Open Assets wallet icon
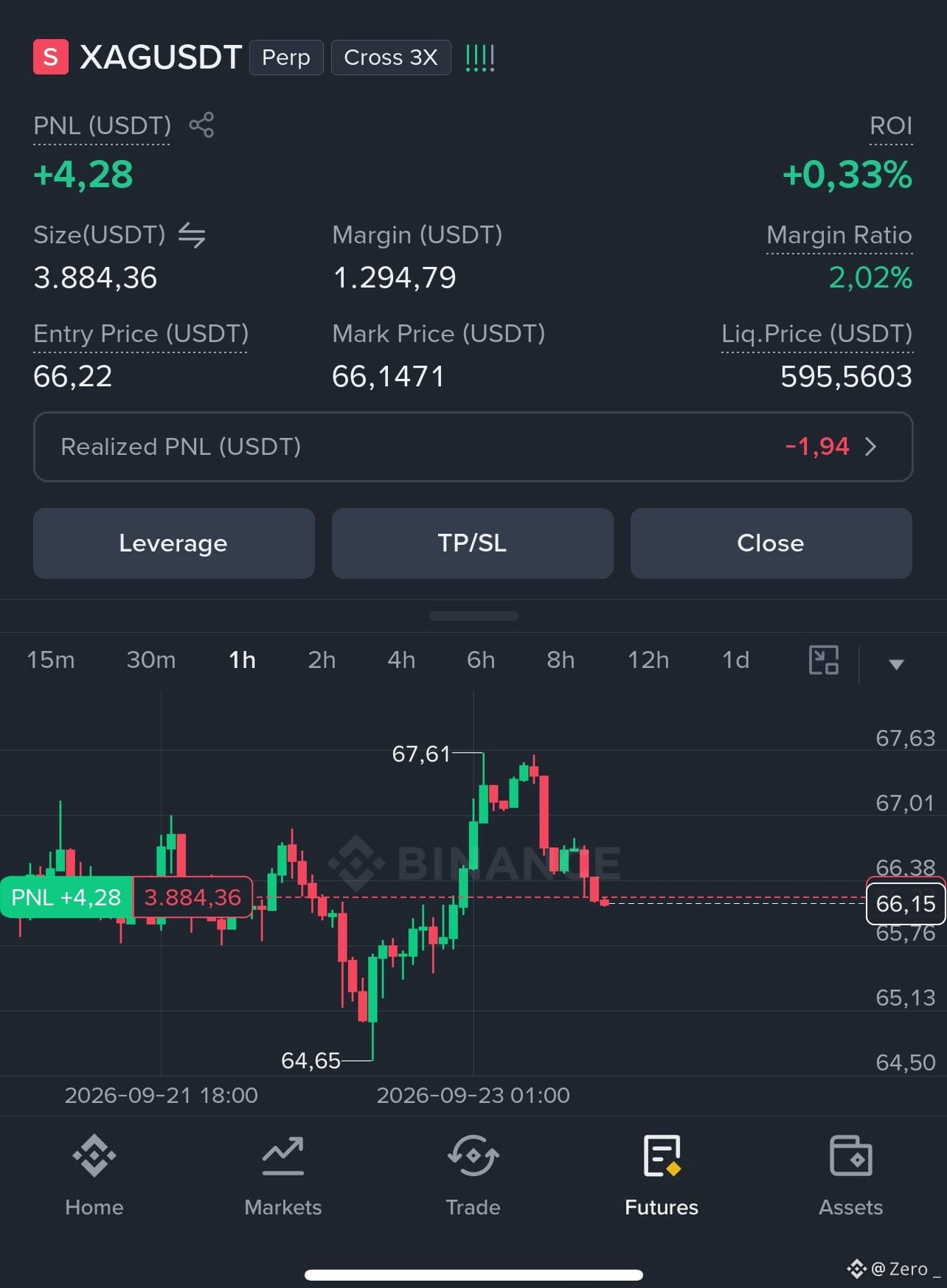This screenshot has width=947, height=1288. (x=850, y=1155)
